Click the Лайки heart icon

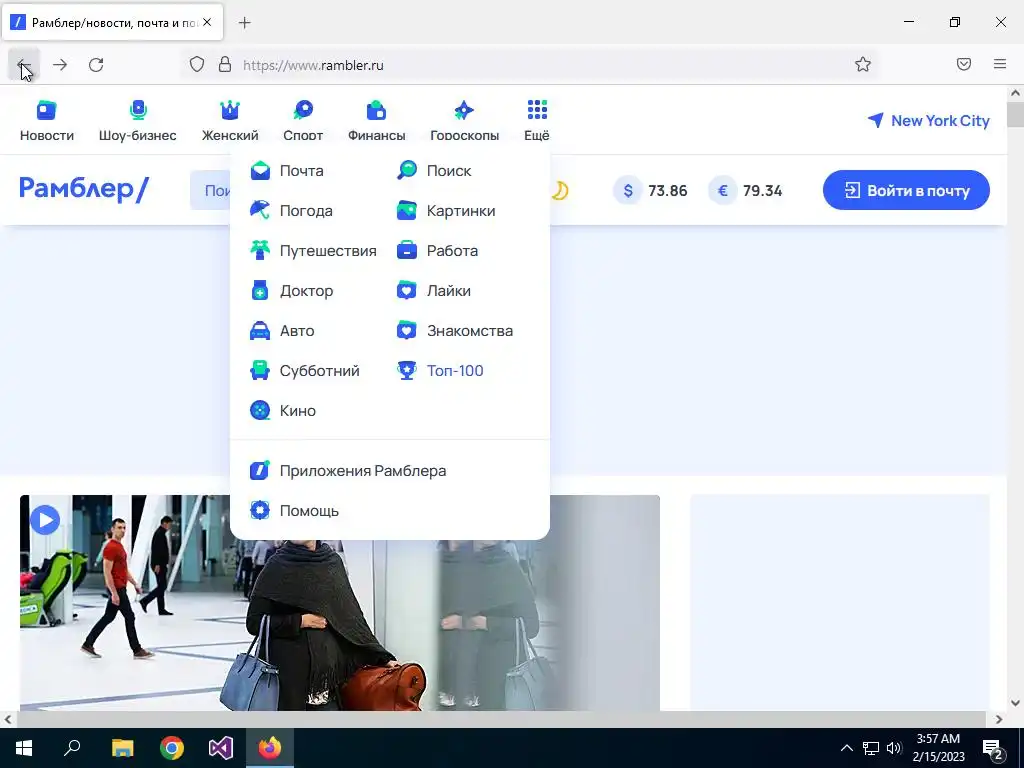(x=406, y=291)
